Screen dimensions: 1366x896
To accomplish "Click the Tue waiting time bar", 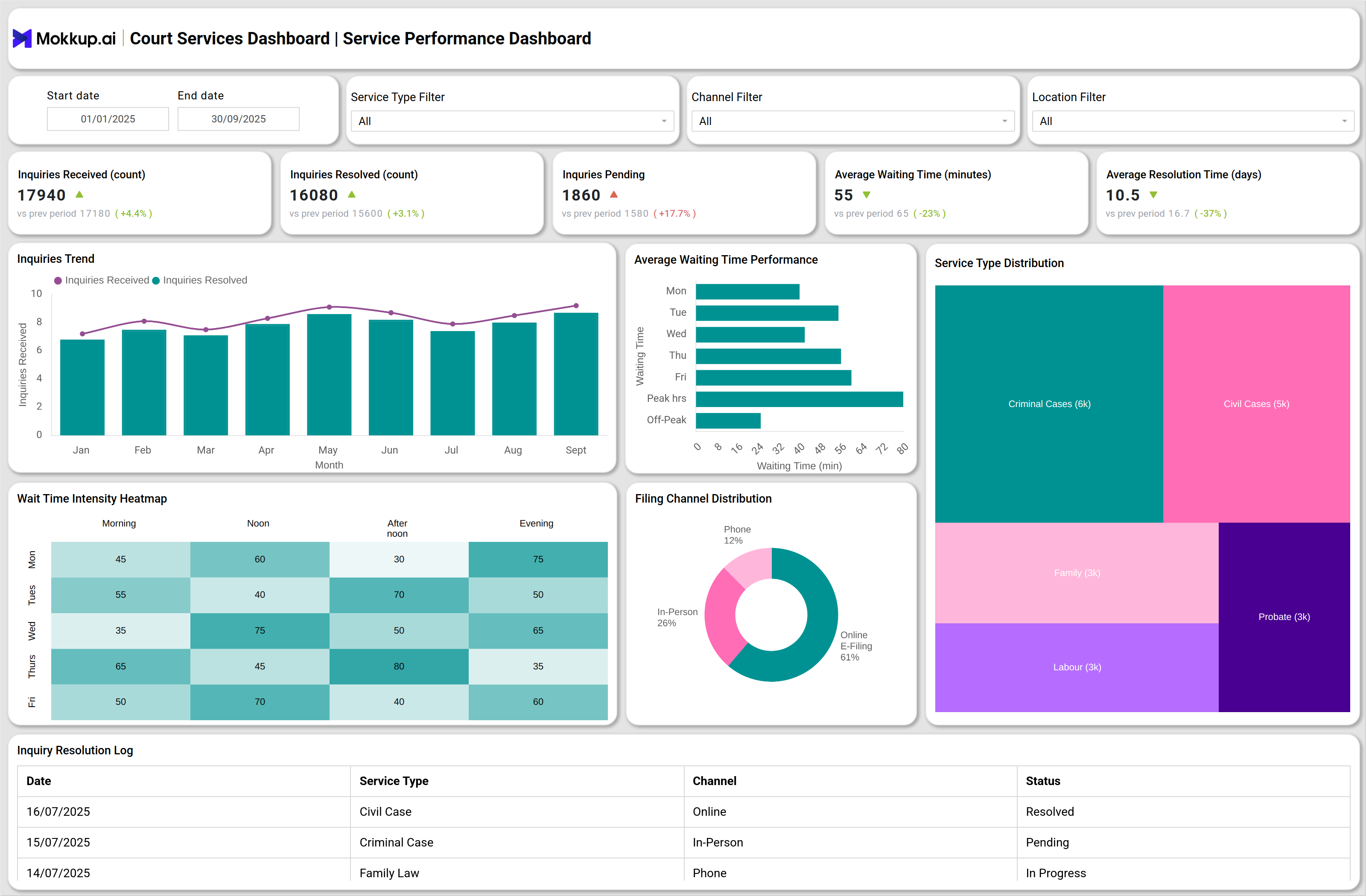I will pos(767,313).
